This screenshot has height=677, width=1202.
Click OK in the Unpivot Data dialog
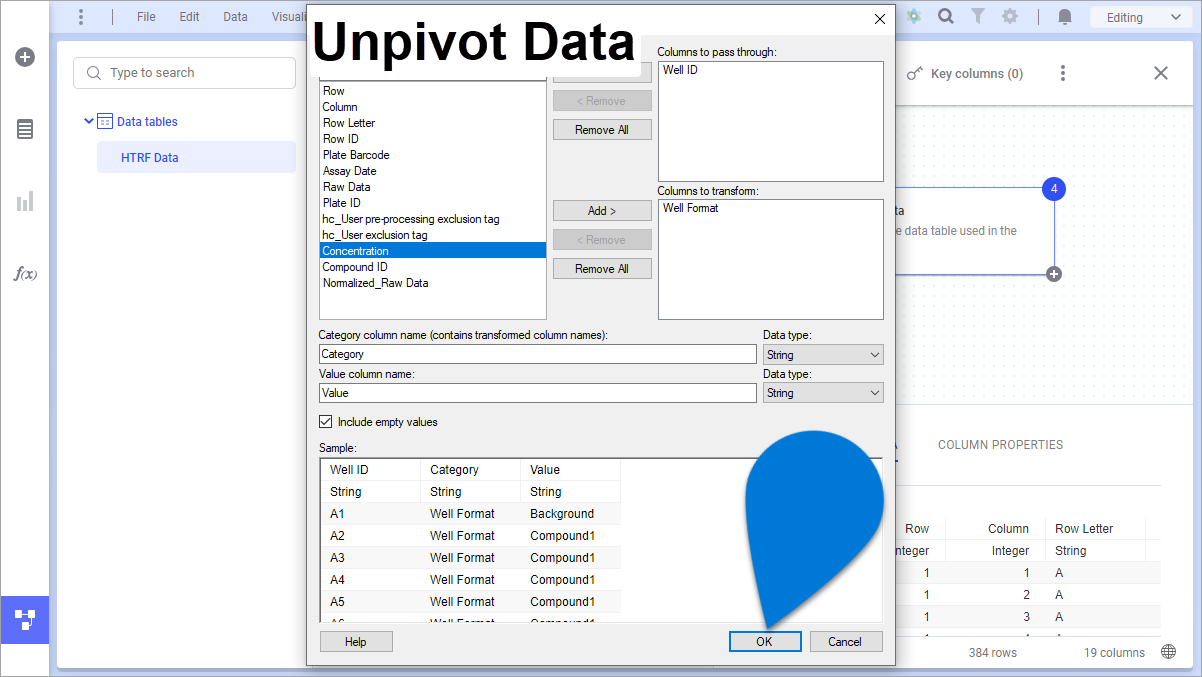764,642
